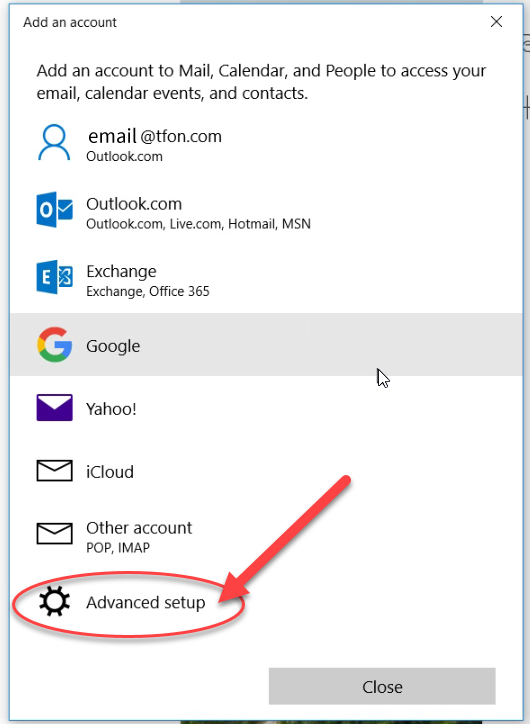Screen dimensions: 530x724
Task: Click the blue person icon for the tfon.com account
Action: pyautogui.click(x=54, y=142)
